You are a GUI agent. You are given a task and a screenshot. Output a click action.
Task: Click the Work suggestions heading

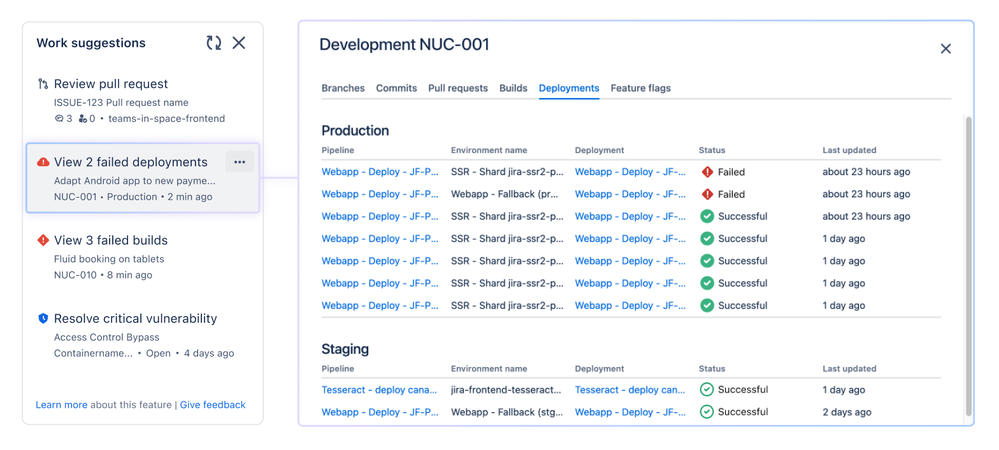click(x=91, y=43)
